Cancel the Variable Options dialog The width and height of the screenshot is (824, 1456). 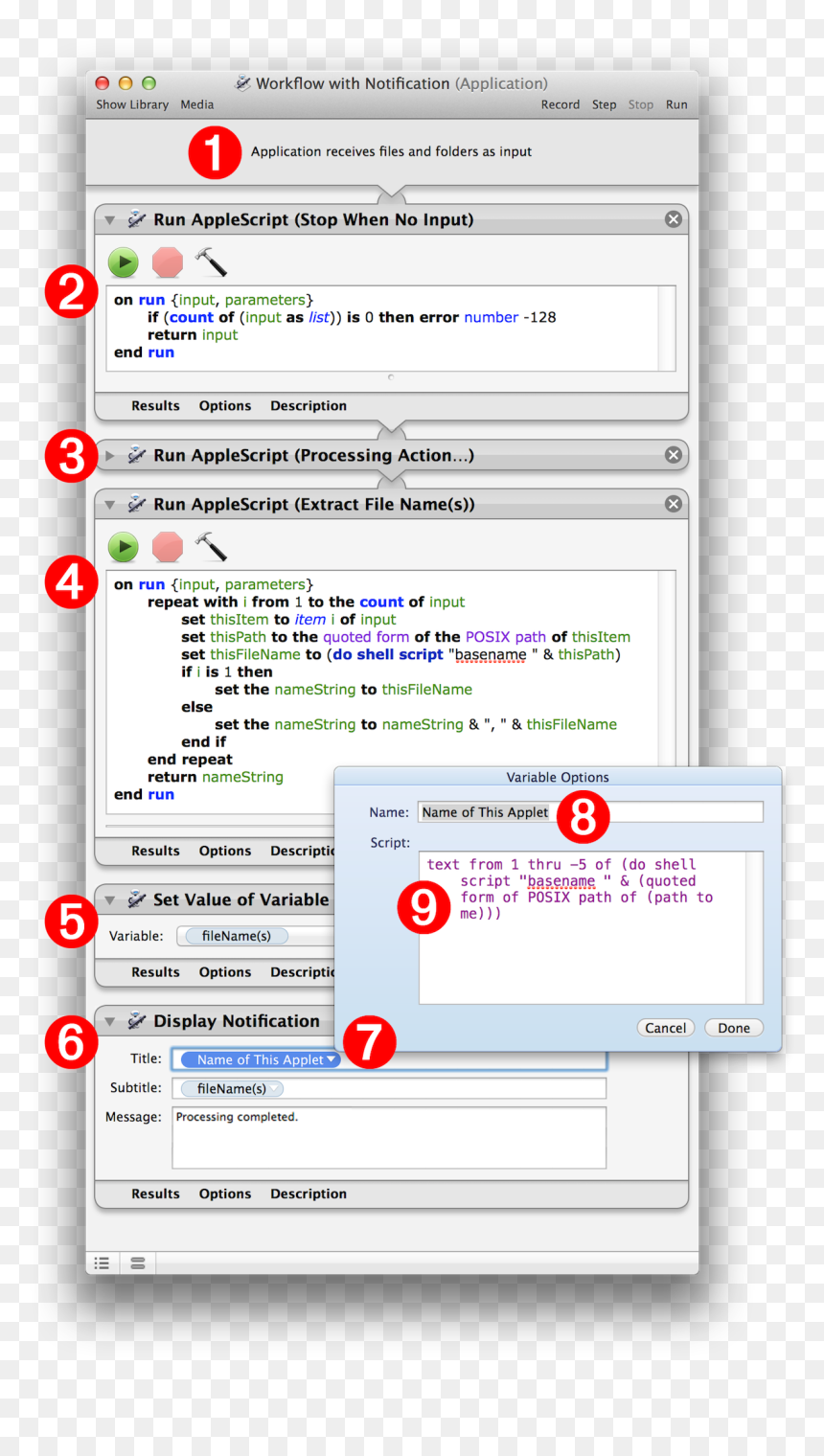click(x=665, y=1028)
